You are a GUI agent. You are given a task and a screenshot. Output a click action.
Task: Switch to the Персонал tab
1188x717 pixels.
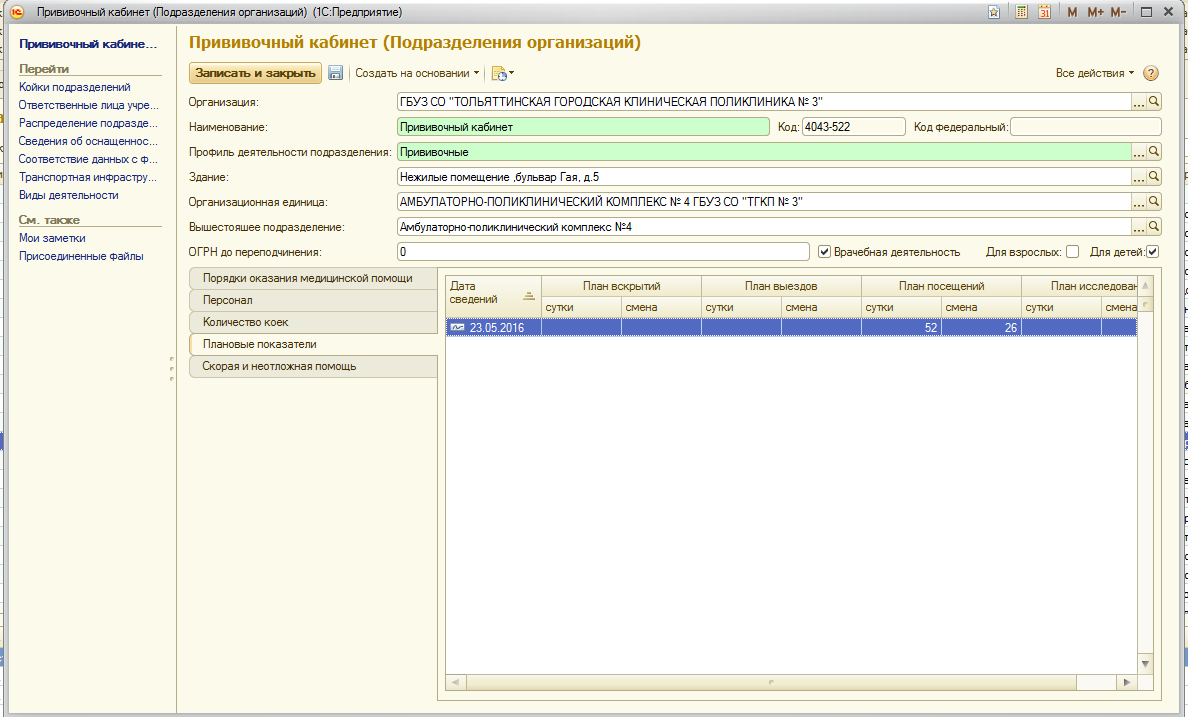click(314, 300)
